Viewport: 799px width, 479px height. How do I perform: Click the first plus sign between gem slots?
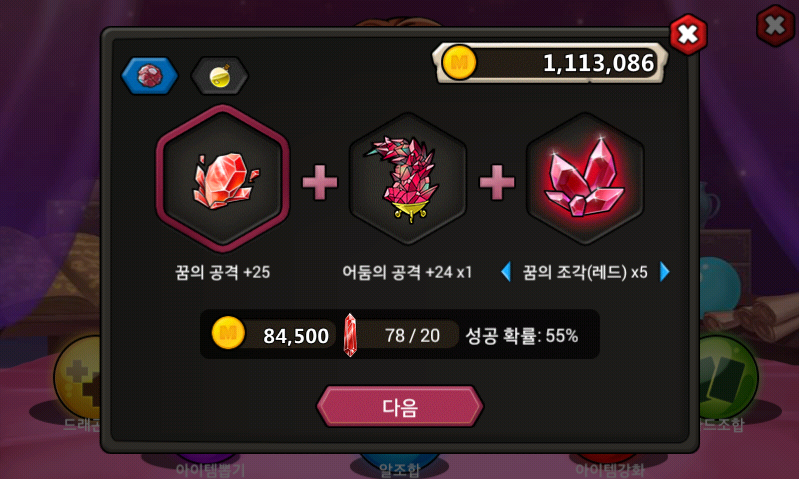tap(319, 181)
